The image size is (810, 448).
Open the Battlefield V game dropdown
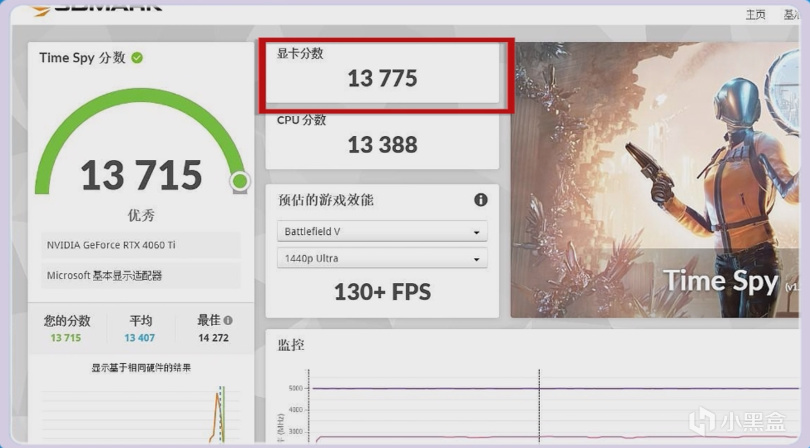382,231
